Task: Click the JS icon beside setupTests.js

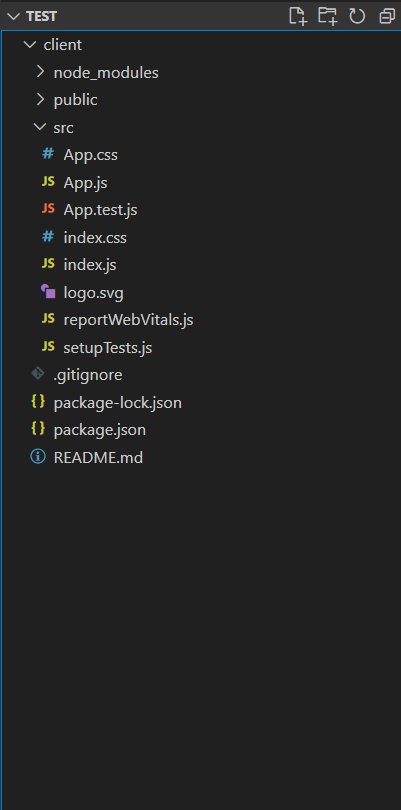Action: tap(48, 347)
